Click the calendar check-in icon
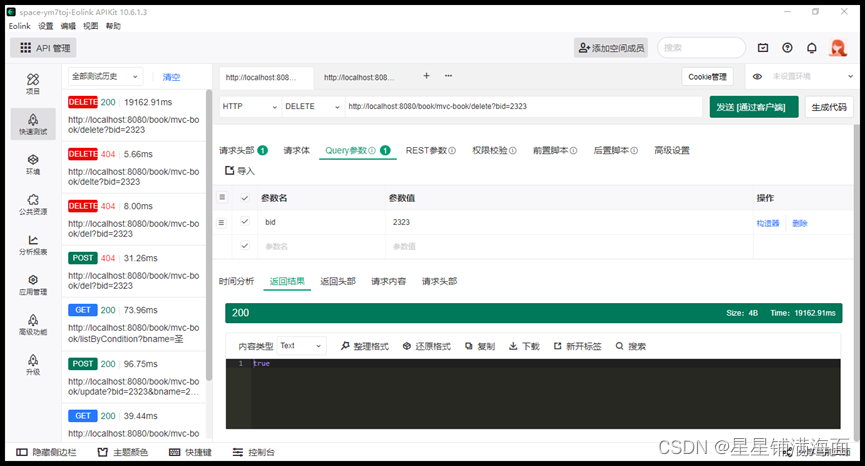This screenshot has height=466, width=865. tap(763, 48)
